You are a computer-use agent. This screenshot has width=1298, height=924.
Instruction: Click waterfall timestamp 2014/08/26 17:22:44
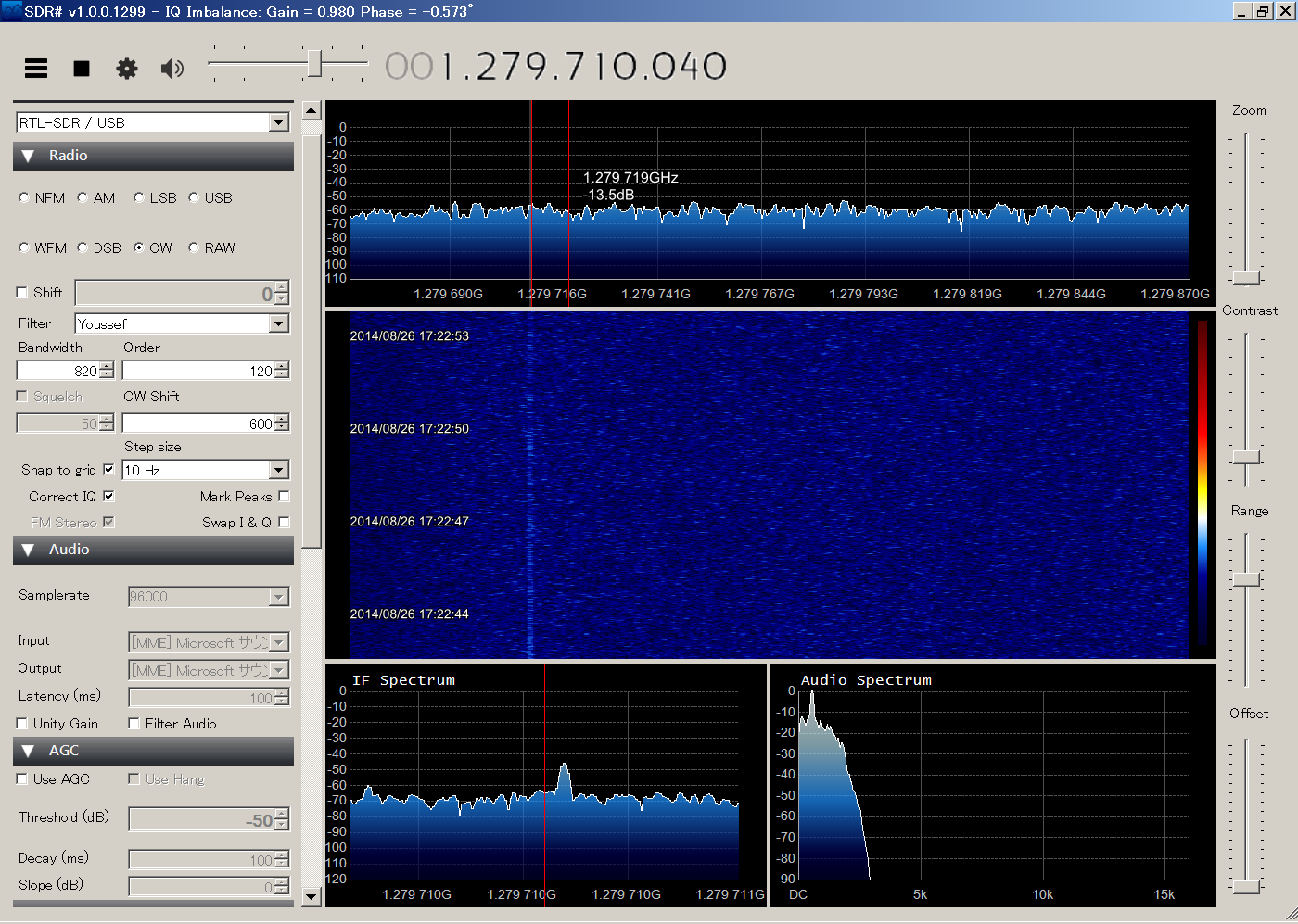tap(409, 614)
